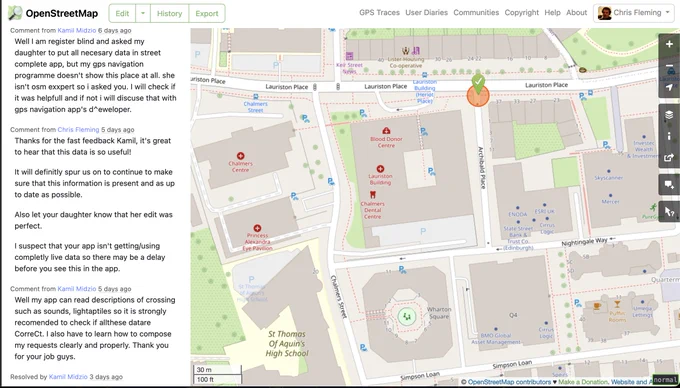Click the Lauriston Building red cross icon

pyautogui.click(x=380, y=169)
